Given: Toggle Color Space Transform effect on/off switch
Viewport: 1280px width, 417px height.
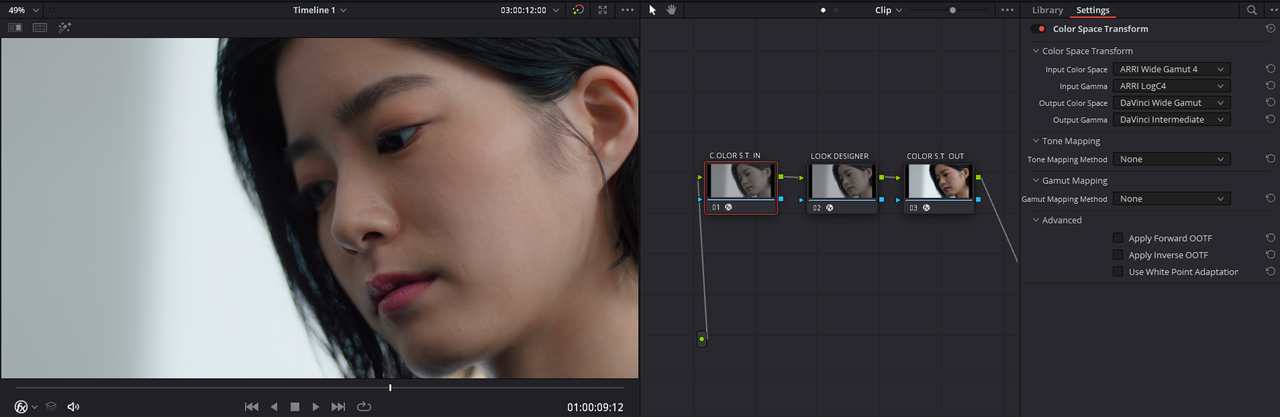Looking at the screenshot, I should [x=1040, y=29].
